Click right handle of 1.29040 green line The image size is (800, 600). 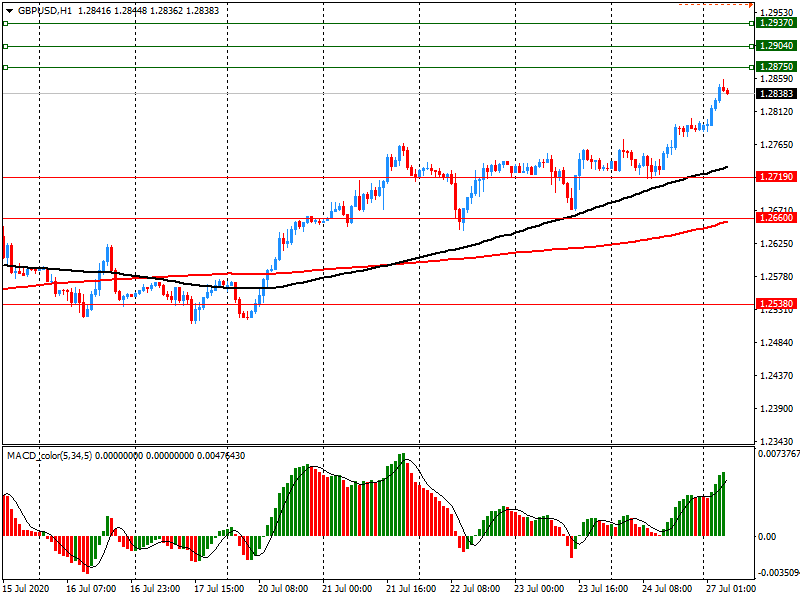click(752, 46)
